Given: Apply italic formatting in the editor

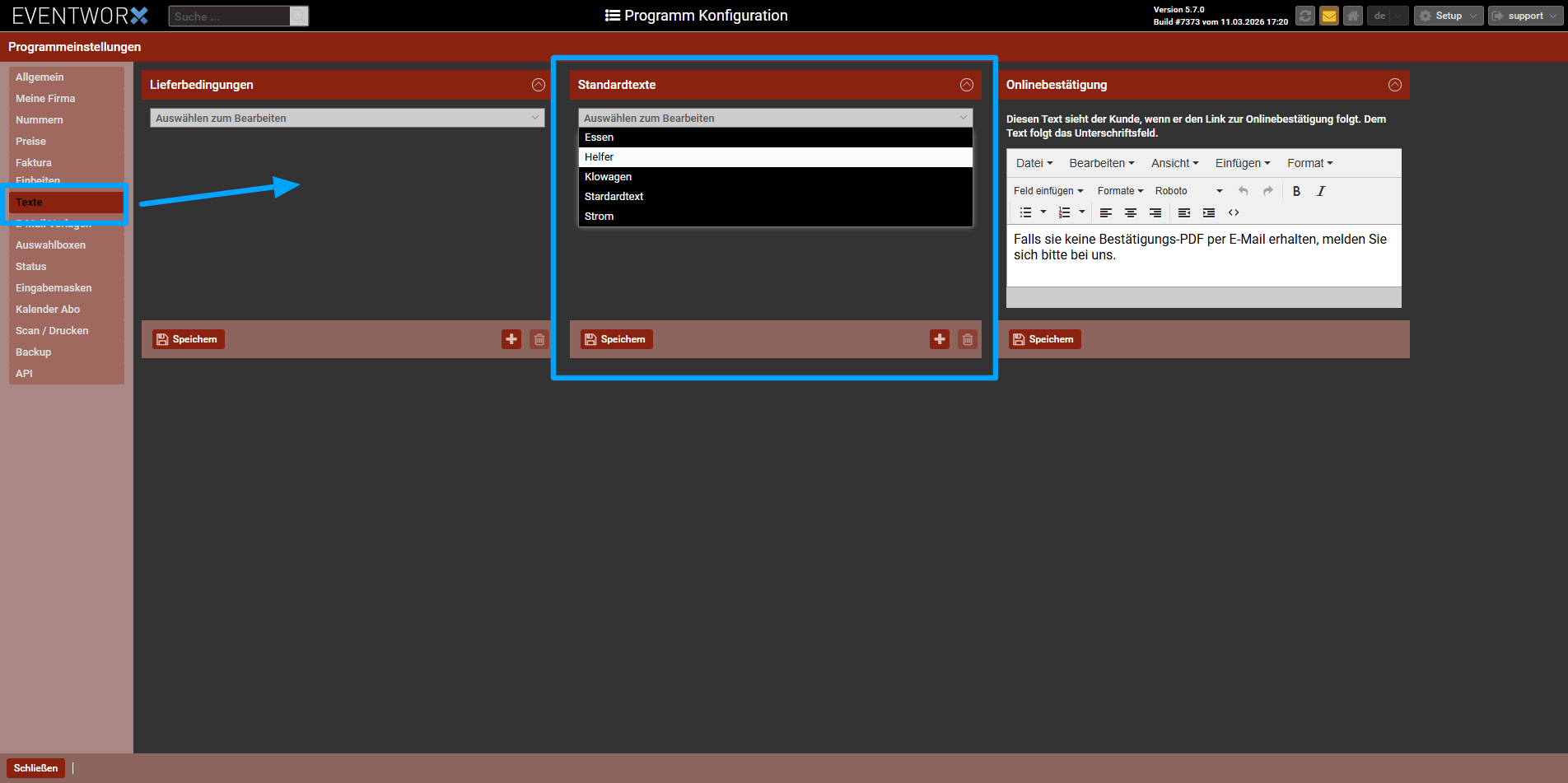Looking at the screenshot, I should (x=1321, y=191).
